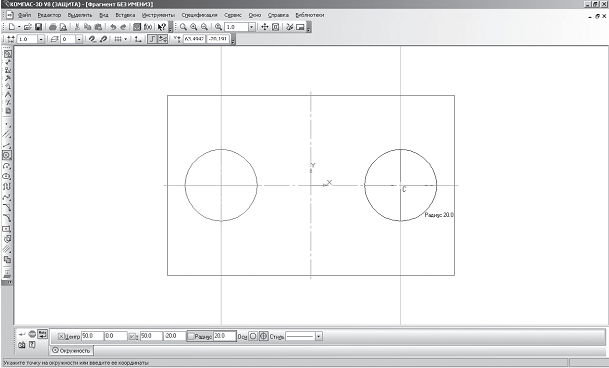The width and height of the screenshot is (609, 368).
Task: Select circle without axes option
Action: 253,336
